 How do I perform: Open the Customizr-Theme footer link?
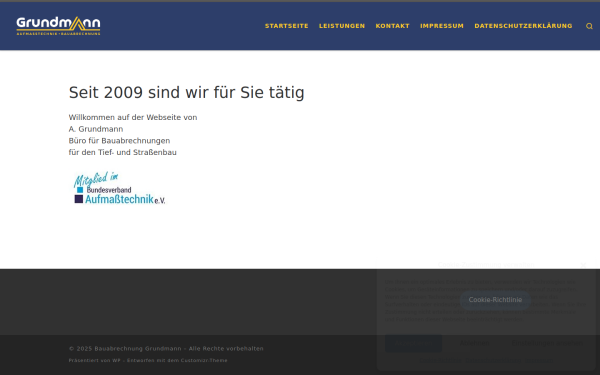pyautogui.click(x=204, y=360)
